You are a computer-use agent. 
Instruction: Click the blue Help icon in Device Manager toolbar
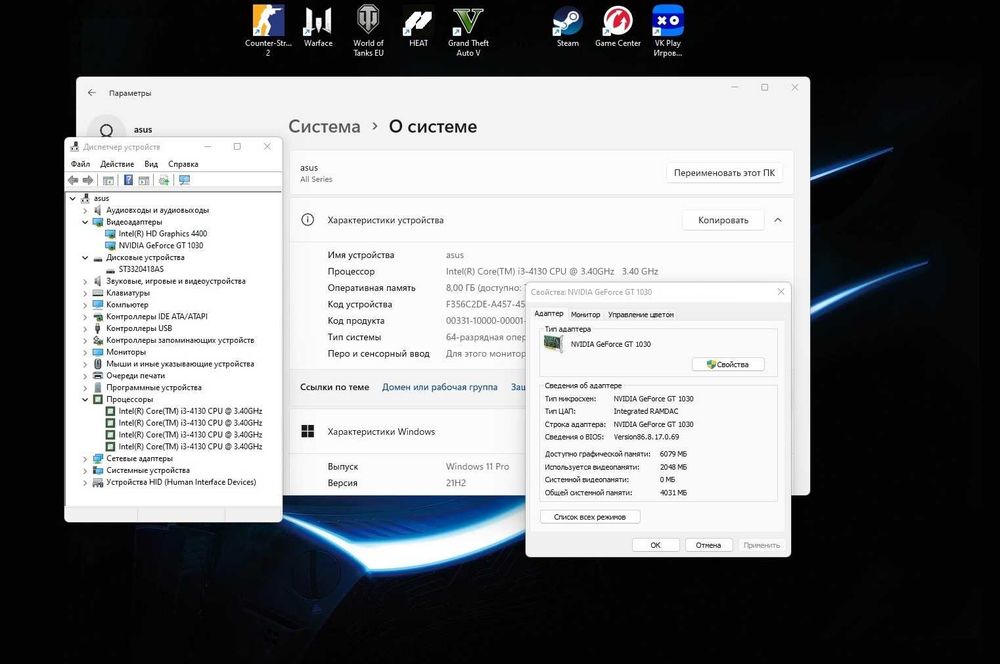128,181
